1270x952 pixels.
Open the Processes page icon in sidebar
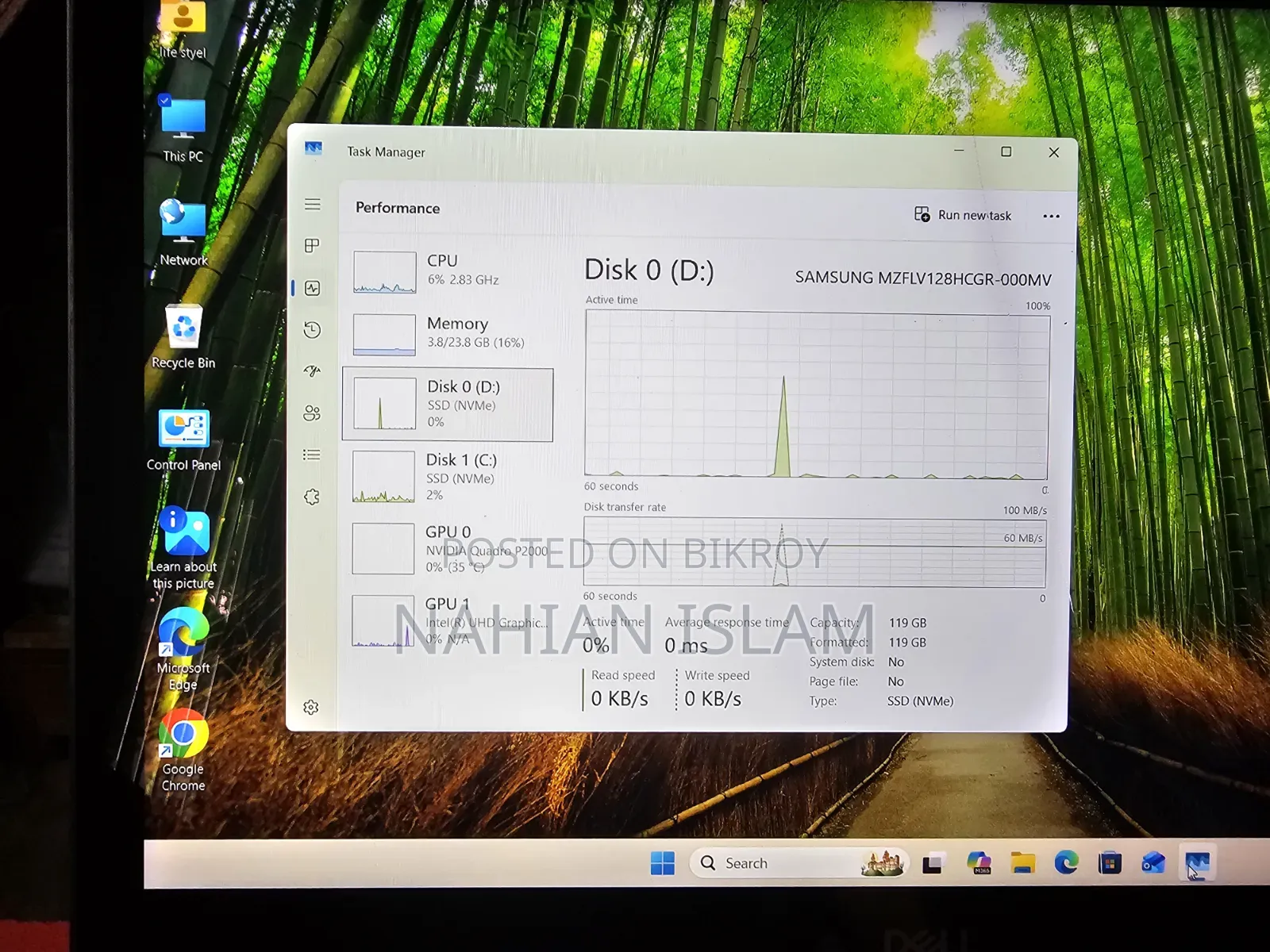(x=312, y=246)
